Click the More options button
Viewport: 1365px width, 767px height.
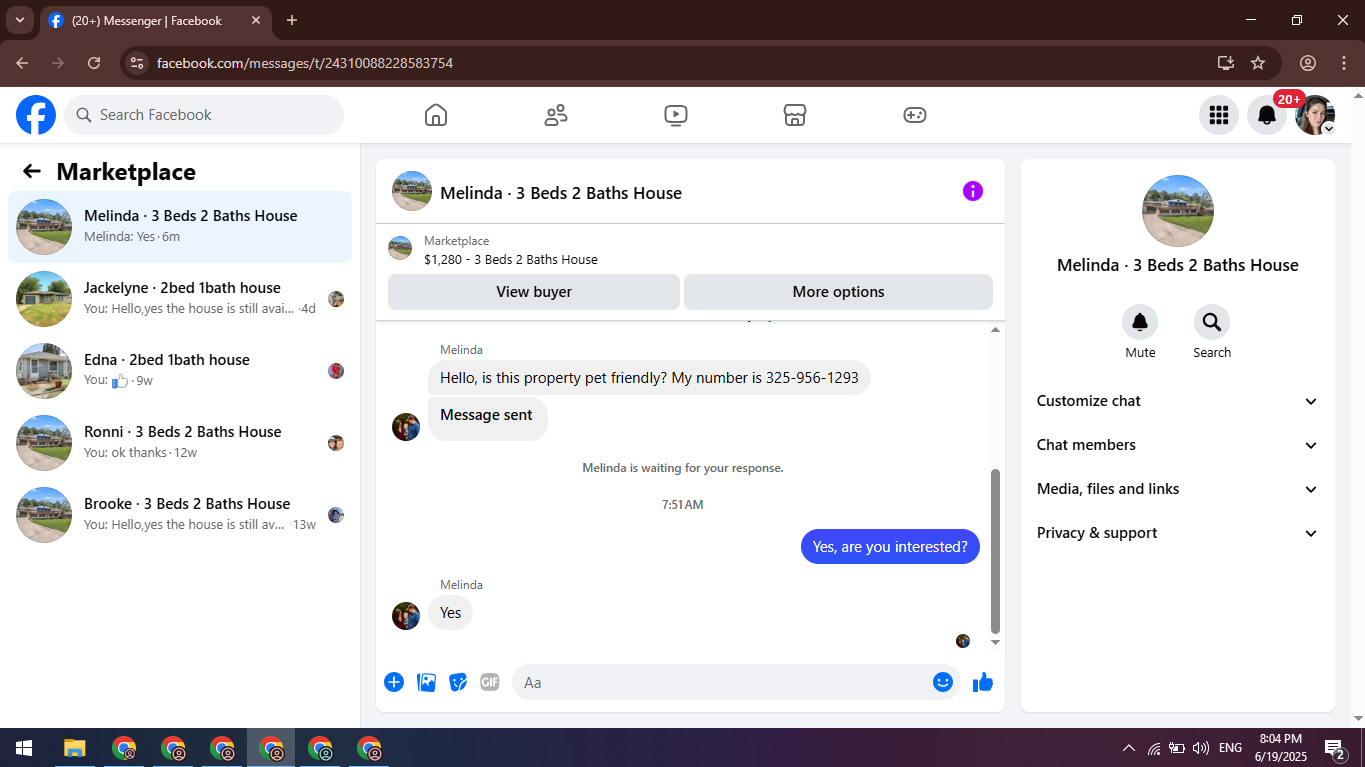[838, 292]
